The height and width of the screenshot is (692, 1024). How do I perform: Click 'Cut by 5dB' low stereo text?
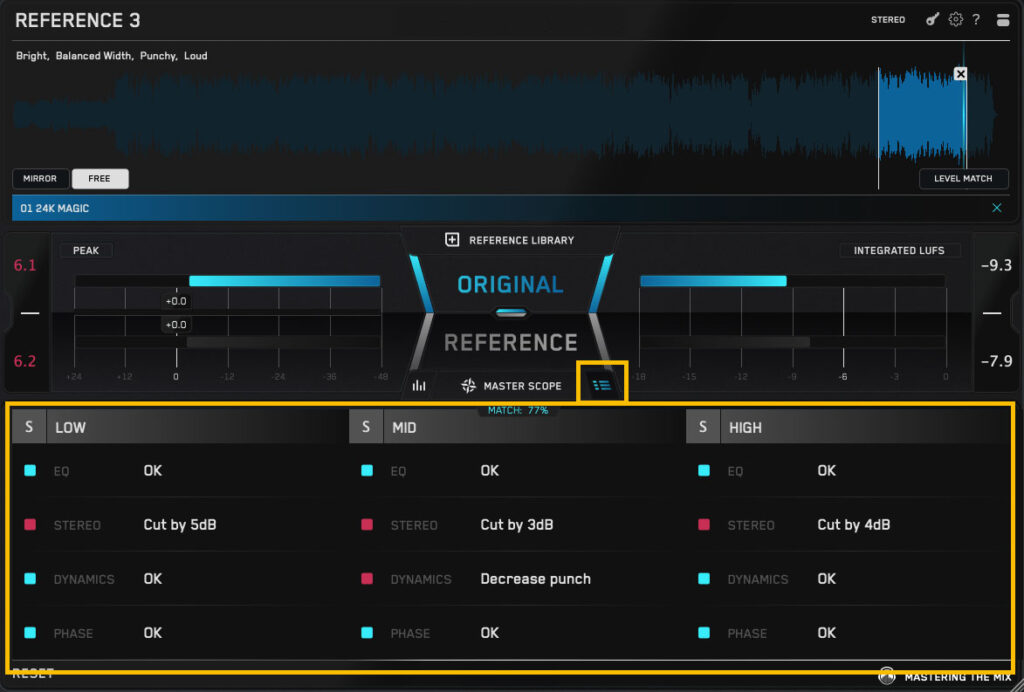point(180,525)
